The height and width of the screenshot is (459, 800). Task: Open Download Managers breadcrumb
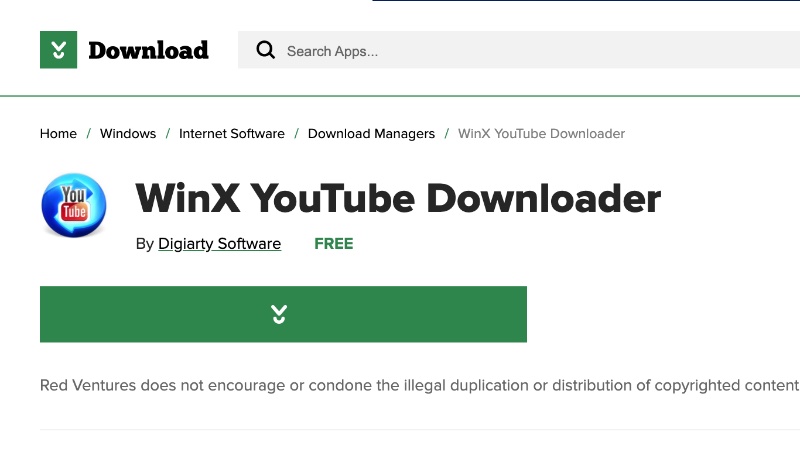point(371,134)
